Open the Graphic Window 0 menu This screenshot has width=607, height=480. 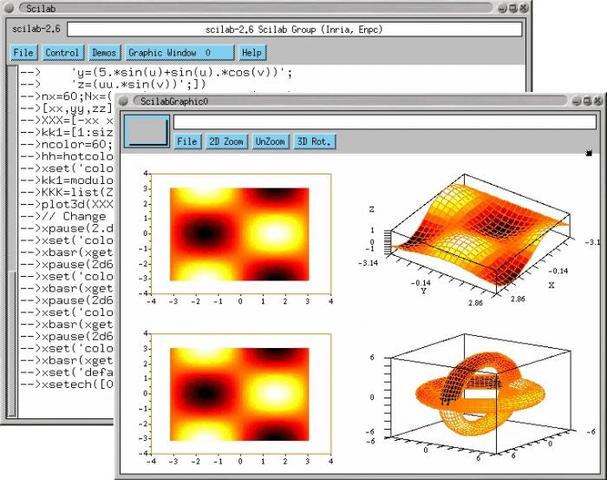point(180,53)
